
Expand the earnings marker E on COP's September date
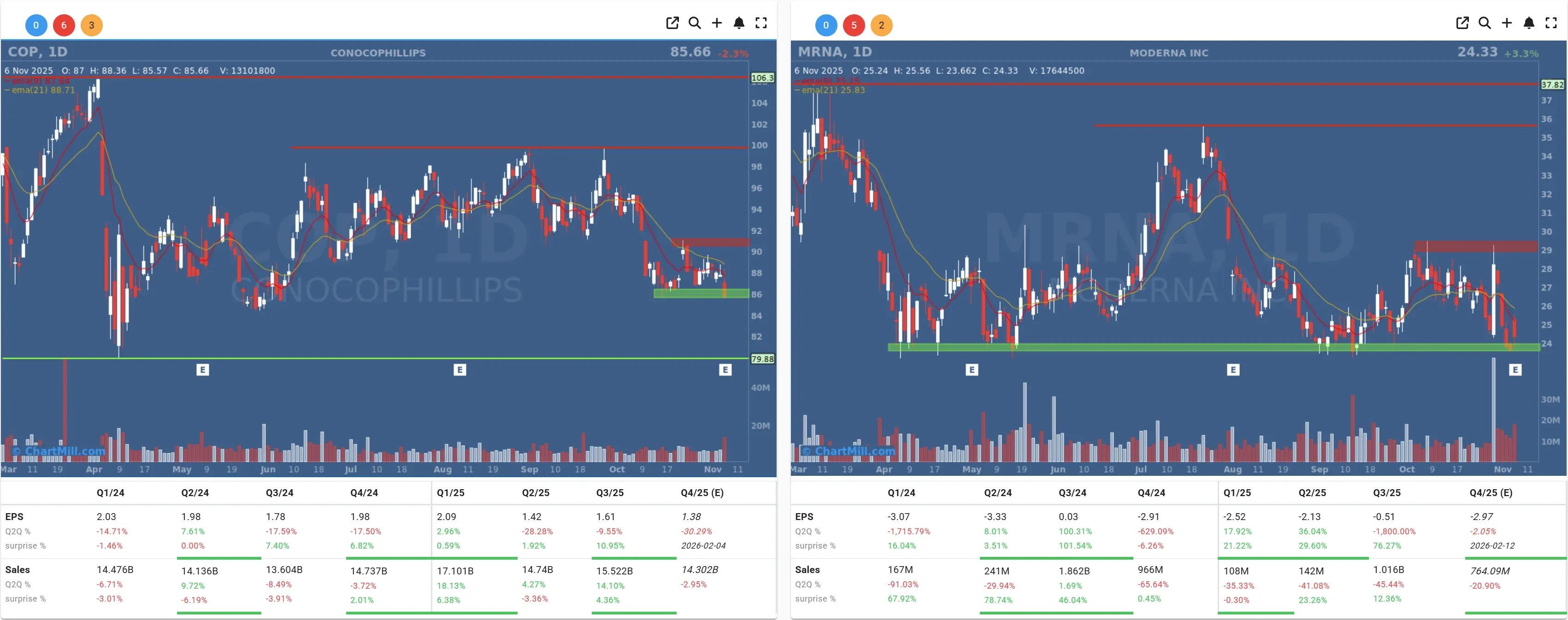click(460, 369)
